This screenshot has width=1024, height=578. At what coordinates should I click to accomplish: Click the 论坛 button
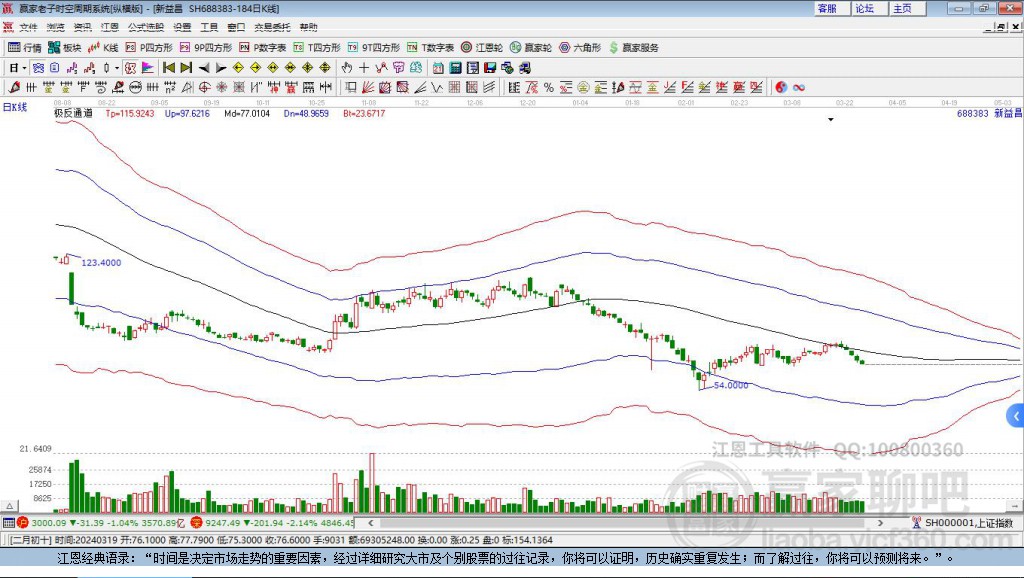869,8
